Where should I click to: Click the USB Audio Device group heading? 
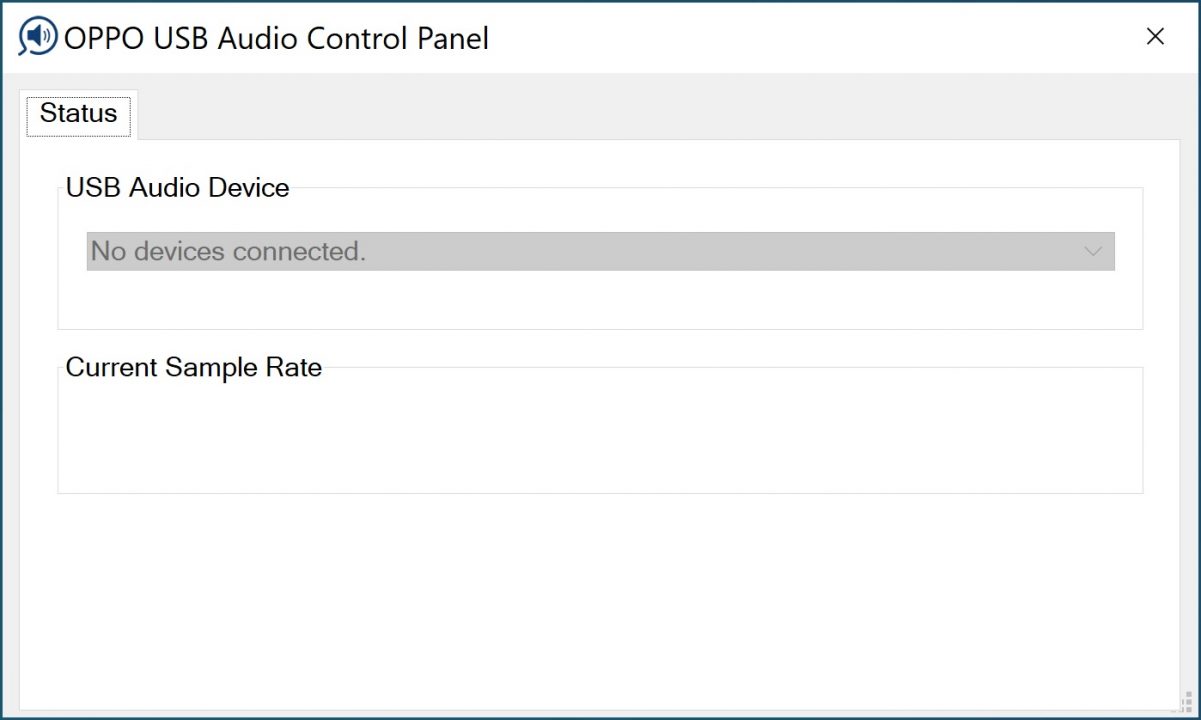coord(177,188)
